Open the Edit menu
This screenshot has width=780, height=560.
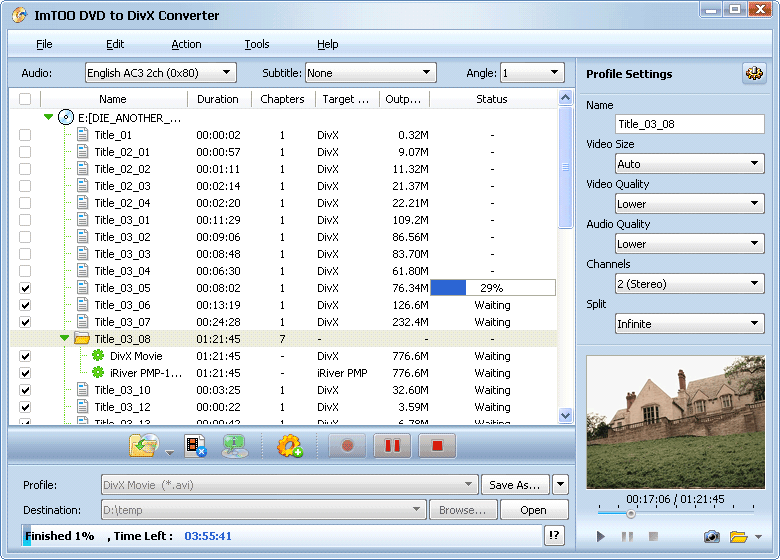coord(115,44)
